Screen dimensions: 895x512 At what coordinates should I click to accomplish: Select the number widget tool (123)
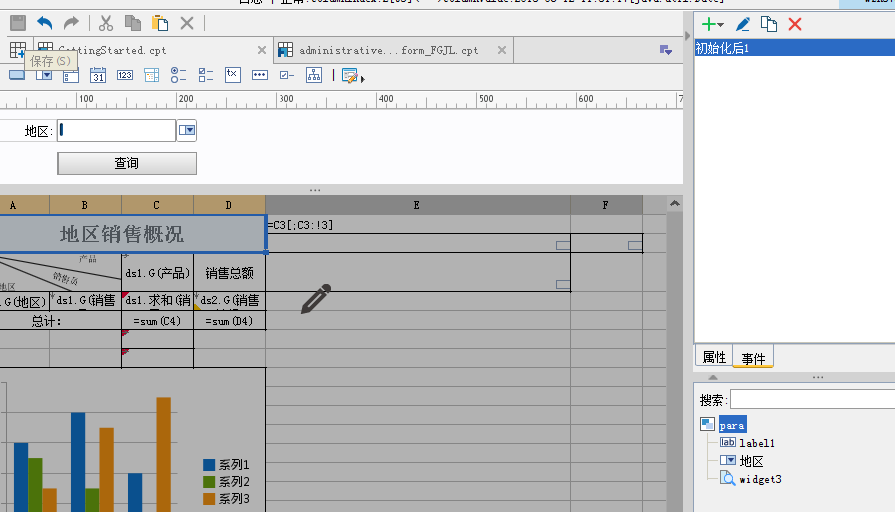pos(124,75)
